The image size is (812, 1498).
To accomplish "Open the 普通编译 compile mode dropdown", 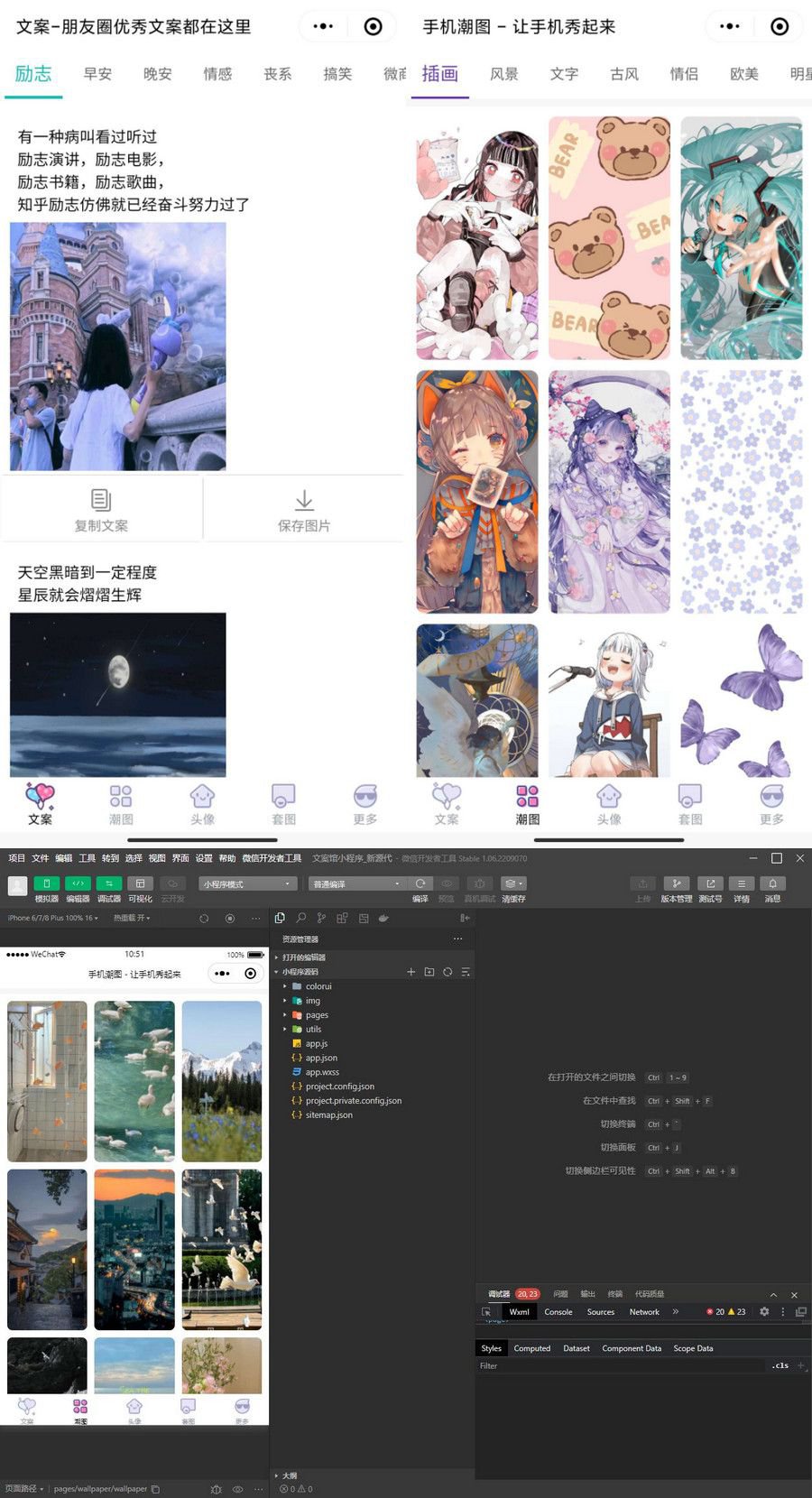I will (x=355, y=884).
